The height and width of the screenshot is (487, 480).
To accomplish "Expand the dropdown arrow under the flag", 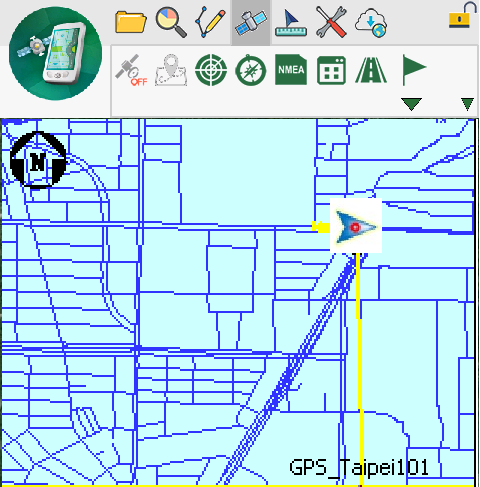I will coord(411,104).
